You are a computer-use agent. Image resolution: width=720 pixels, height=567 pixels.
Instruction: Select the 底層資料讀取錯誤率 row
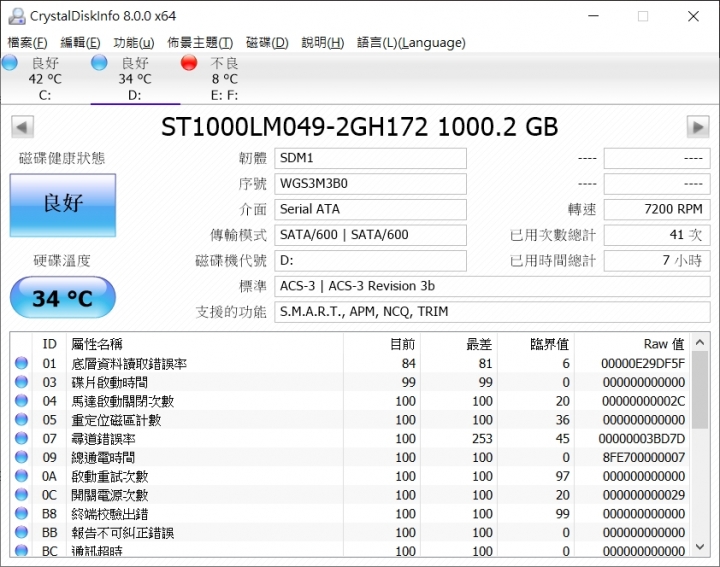tap(350, 364)
